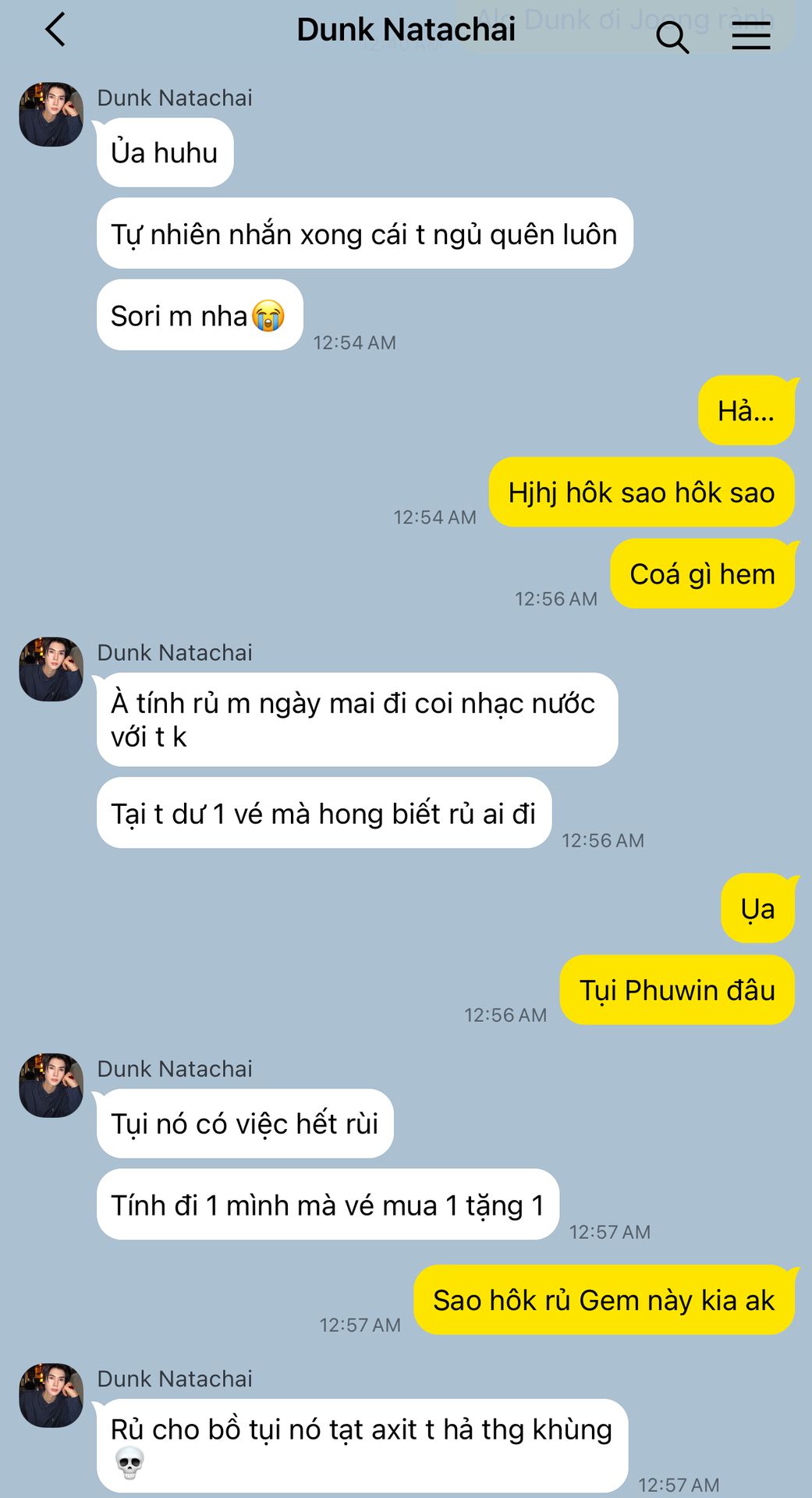This screenshot has height=1498, width=812.
Task: Select 'Sao hôk rủ Gem' yellow bubble
Action: click(604, 1300)
